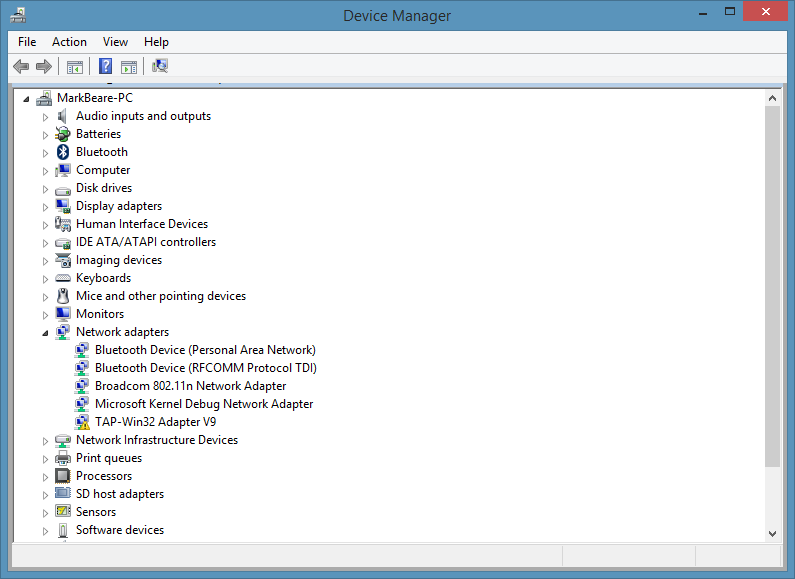Select Microsoft Kernel Debug Network Adapter
Image resolution: width=795 pixels, height=579 pixels.
click(204, 404)
